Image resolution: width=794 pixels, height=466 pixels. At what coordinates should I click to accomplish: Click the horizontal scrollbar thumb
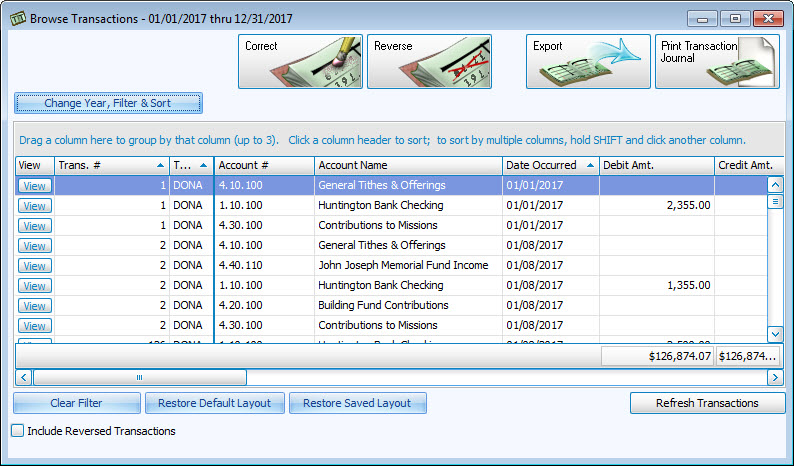[140, 377]
